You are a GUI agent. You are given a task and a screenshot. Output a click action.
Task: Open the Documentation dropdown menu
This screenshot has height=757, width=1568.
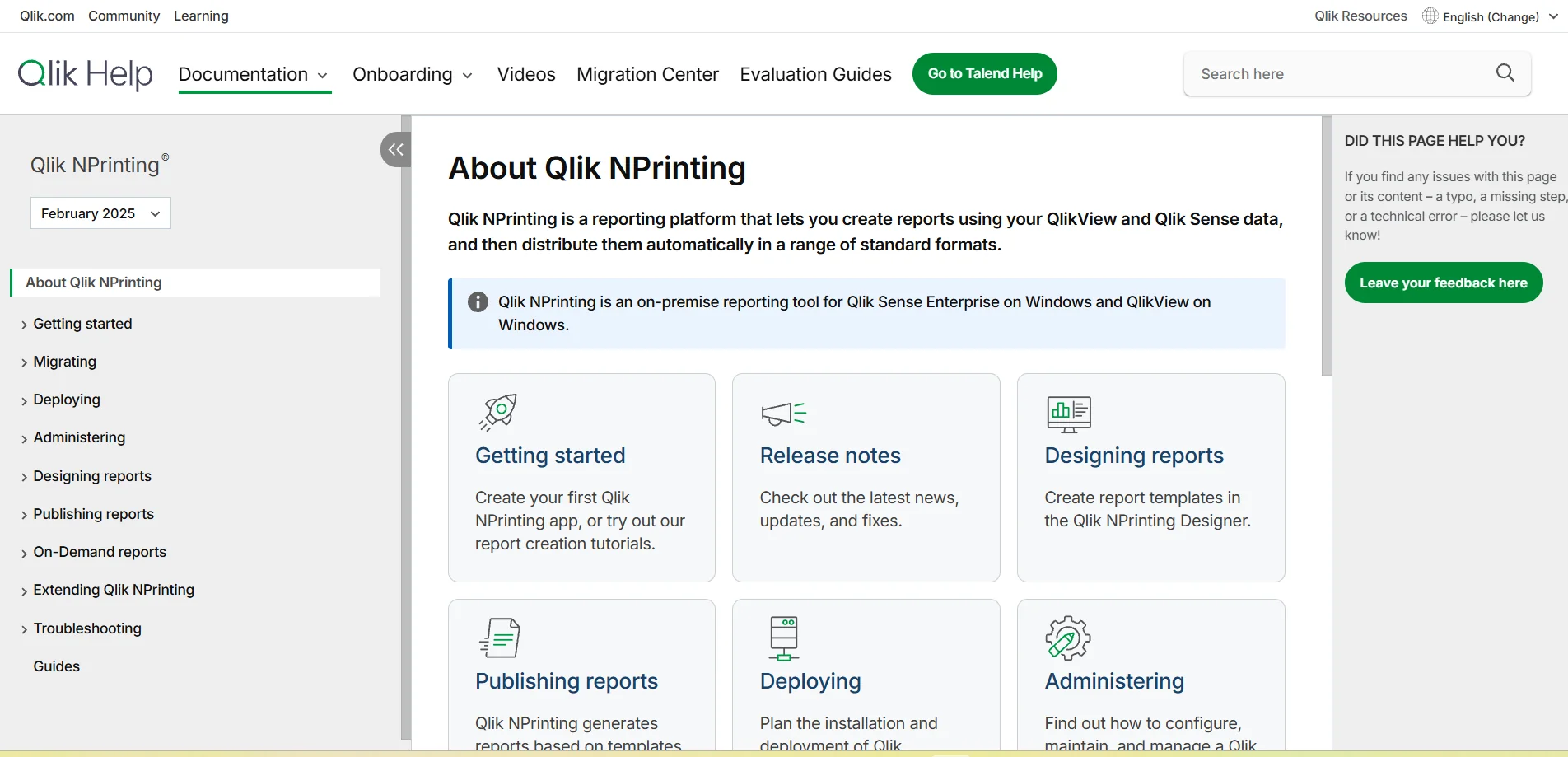[x=254, y=74]
